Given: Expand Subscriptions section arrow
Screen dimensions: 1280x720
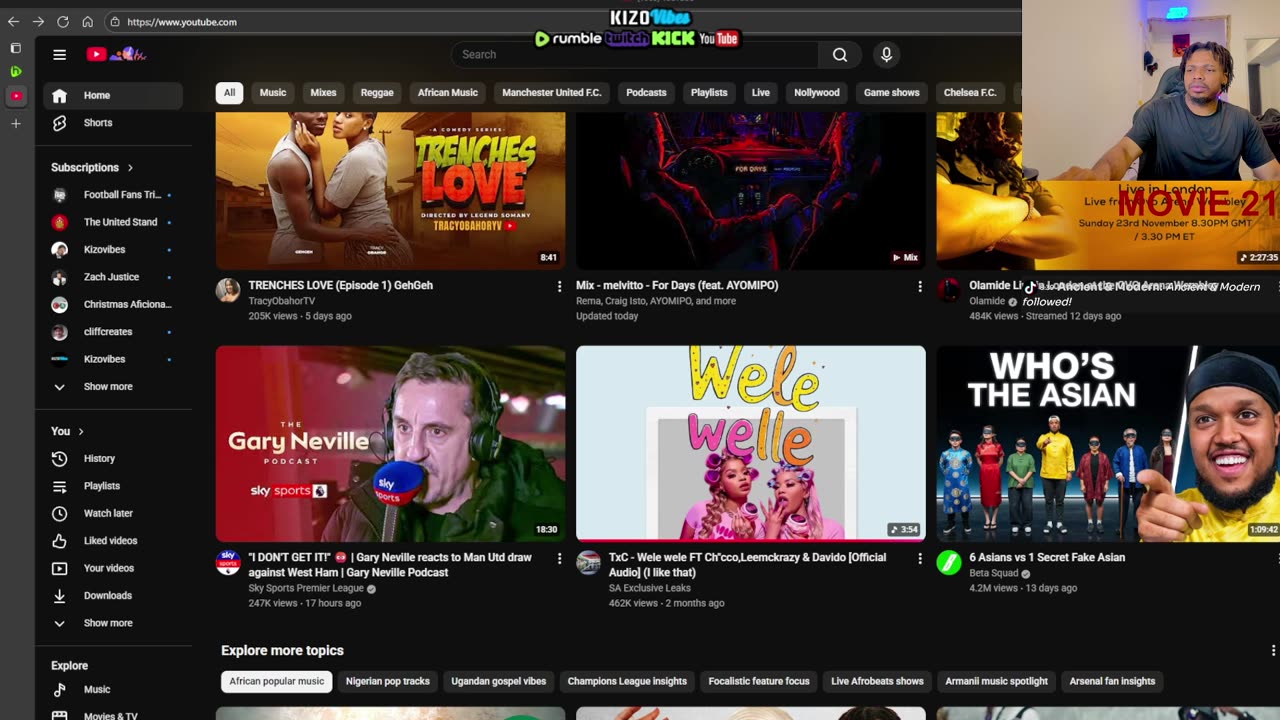Looking at the screenshot, I should [130, 168].
